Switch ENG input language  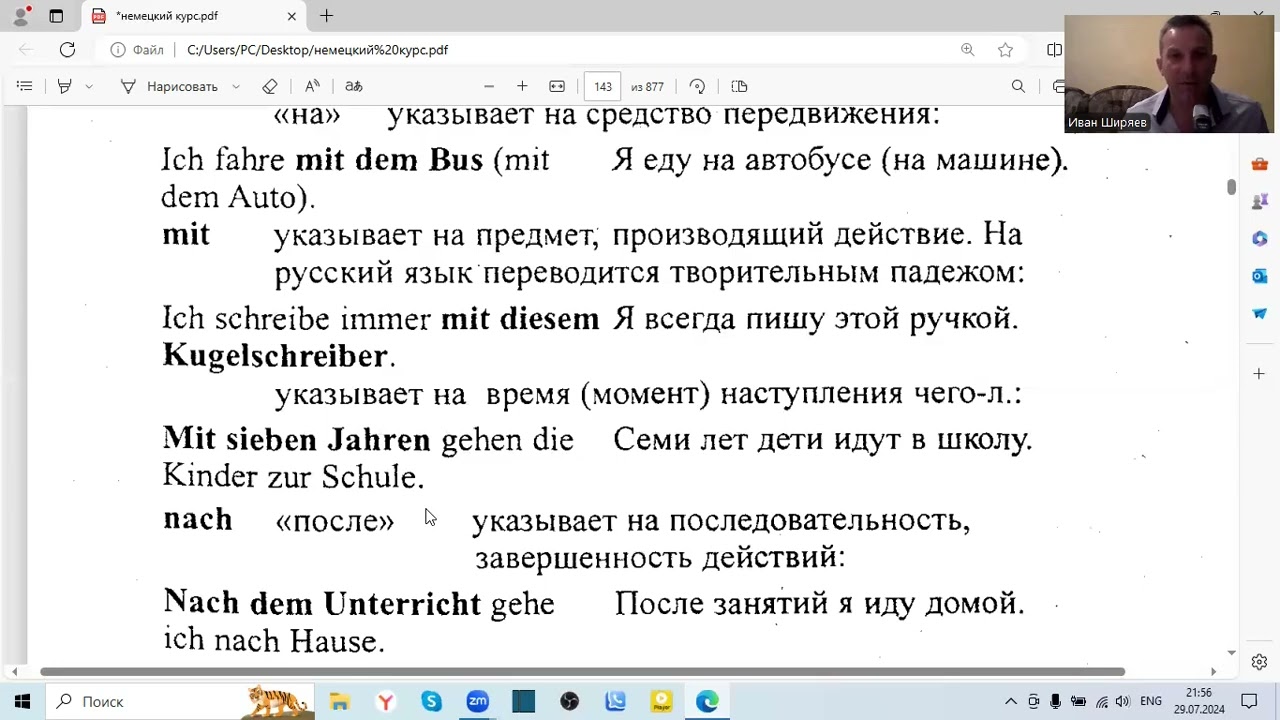(x=1151, y=701)
